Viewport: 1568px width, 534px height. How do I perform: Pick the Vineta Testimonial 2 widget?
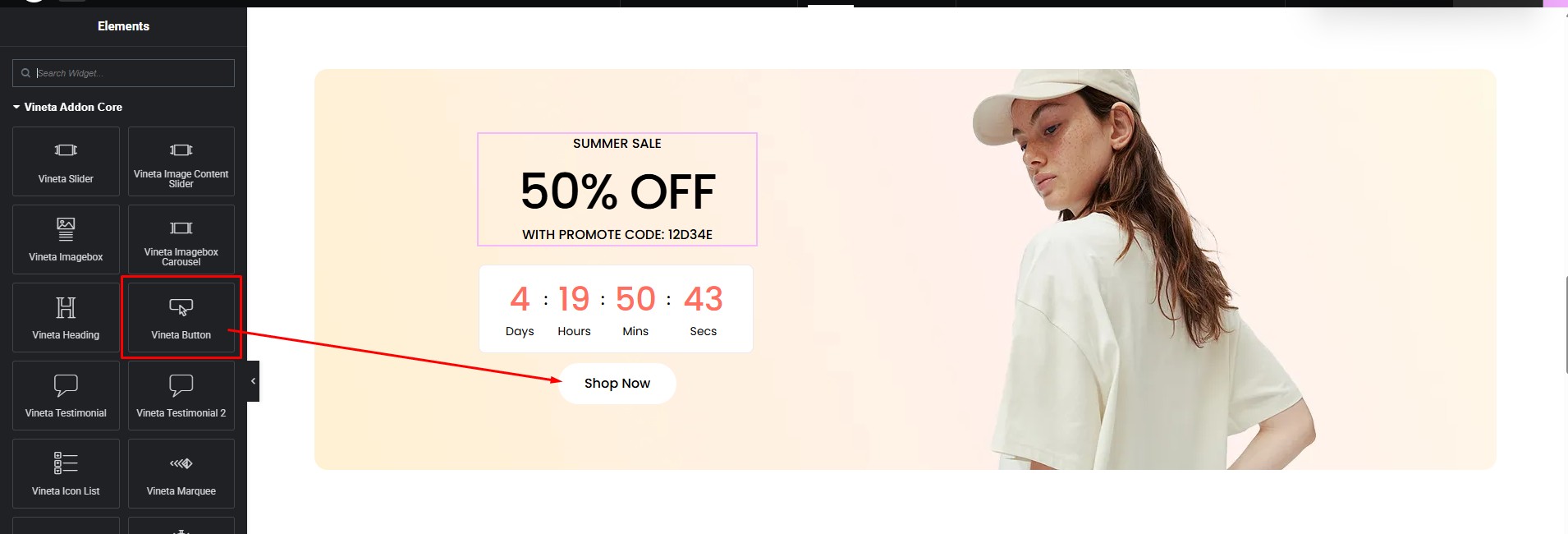(181, 395)
